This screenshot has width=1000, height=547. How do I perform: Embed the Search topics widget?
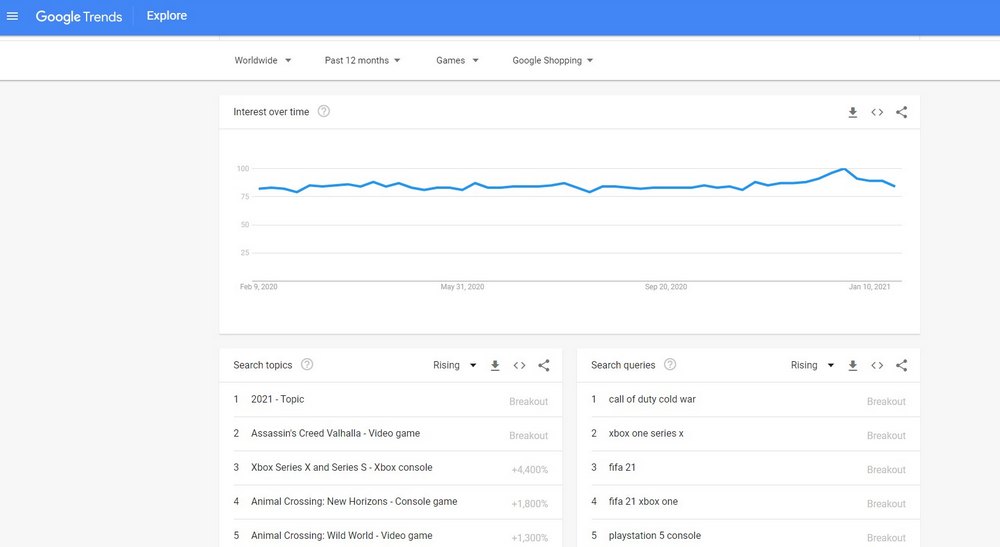[519, 365]
